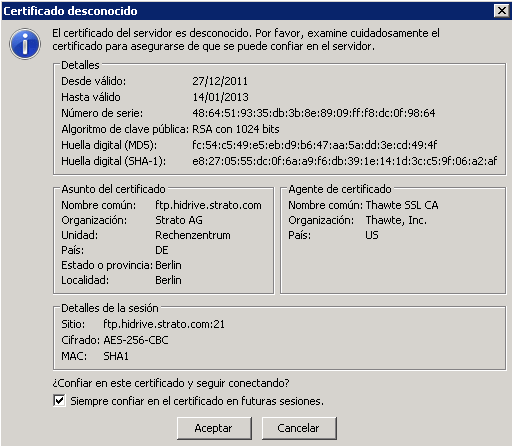
Task: Click unit value 'Rechenzentrum'
Action: point(193,235)
